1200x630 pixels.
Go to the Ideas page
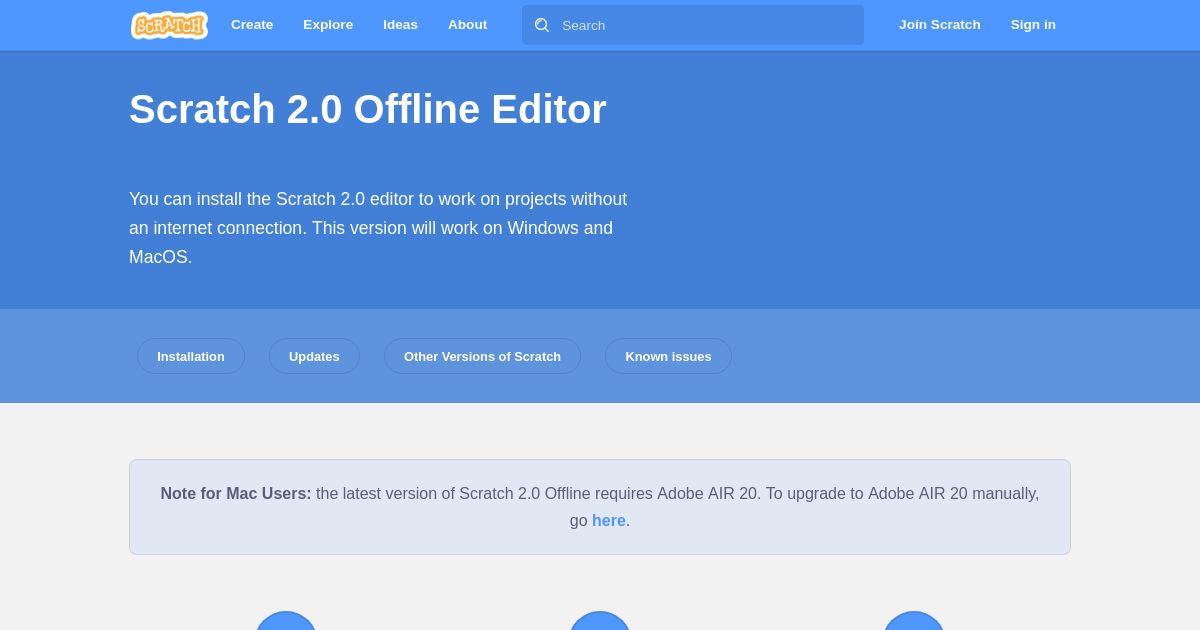[x=400, y=25]
